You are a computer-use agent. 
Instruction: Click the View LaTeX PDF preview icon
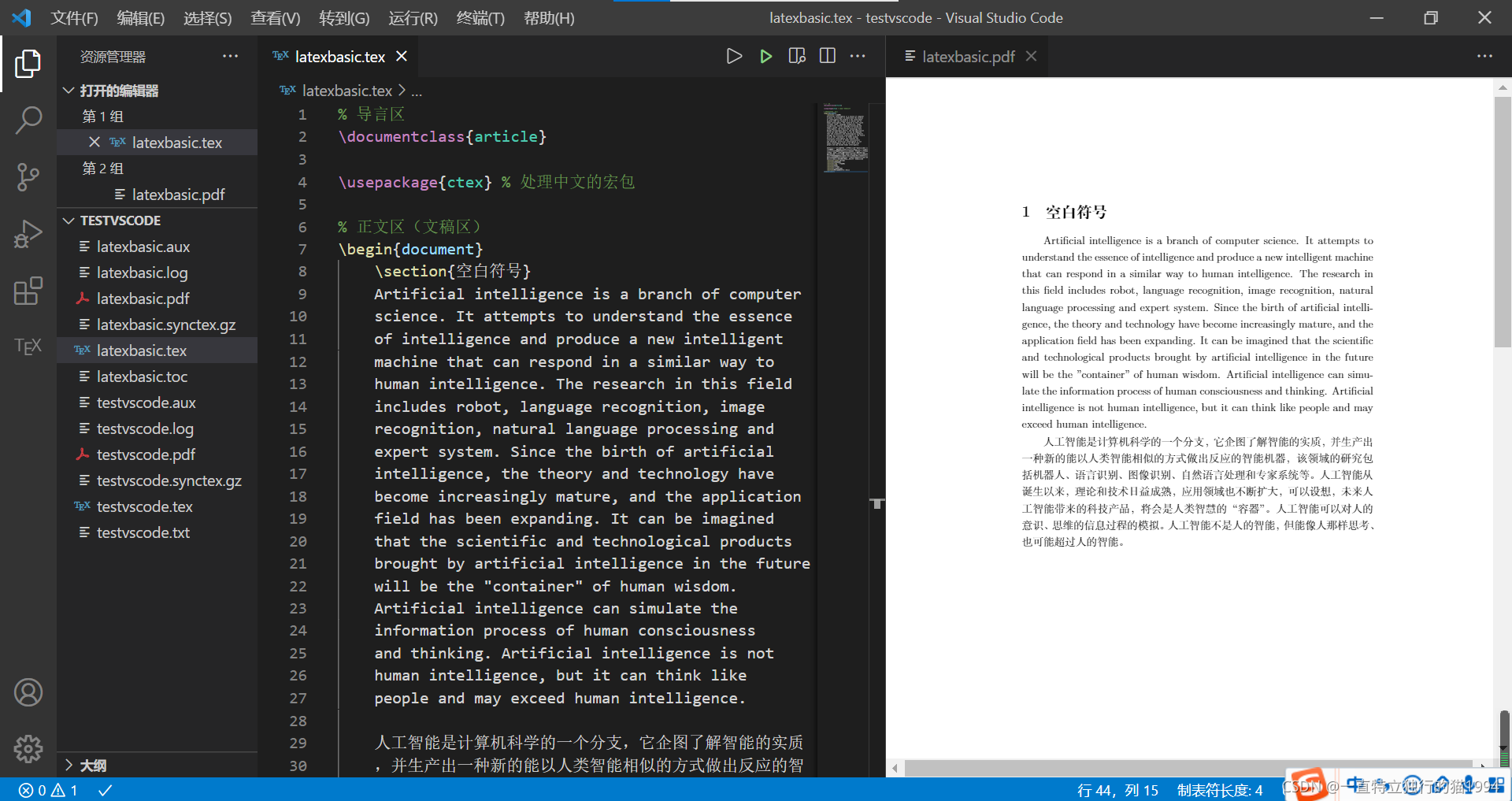tap(797, 56)
